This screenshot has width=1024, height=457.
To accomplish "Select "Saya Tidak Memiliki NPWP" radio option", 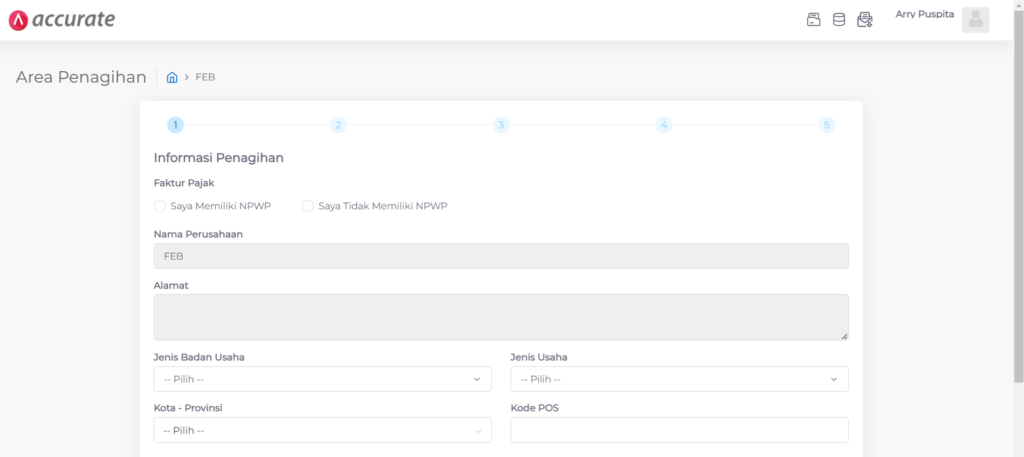I will (x=308, y=206).
